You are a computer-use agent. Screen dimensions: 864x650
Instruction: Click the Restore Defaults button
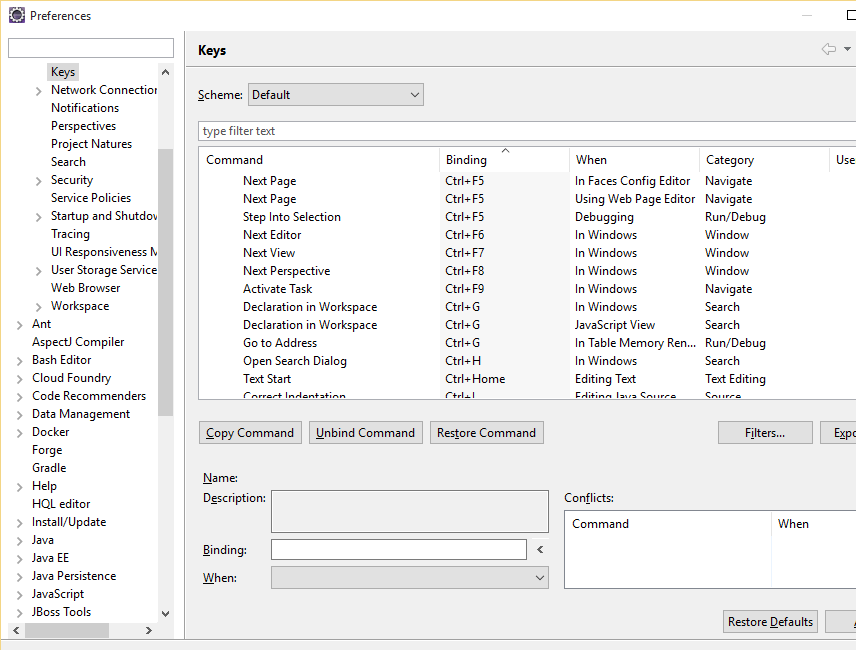click(x=770, y=621)
